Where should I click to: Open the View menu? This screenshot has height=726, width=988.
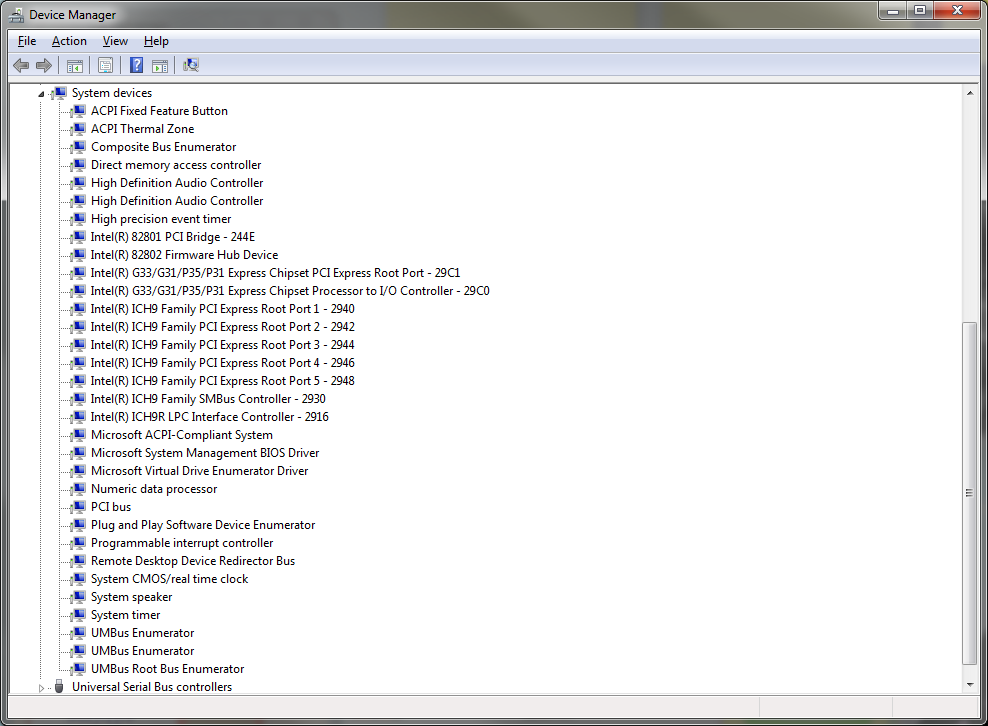[115, 41]
